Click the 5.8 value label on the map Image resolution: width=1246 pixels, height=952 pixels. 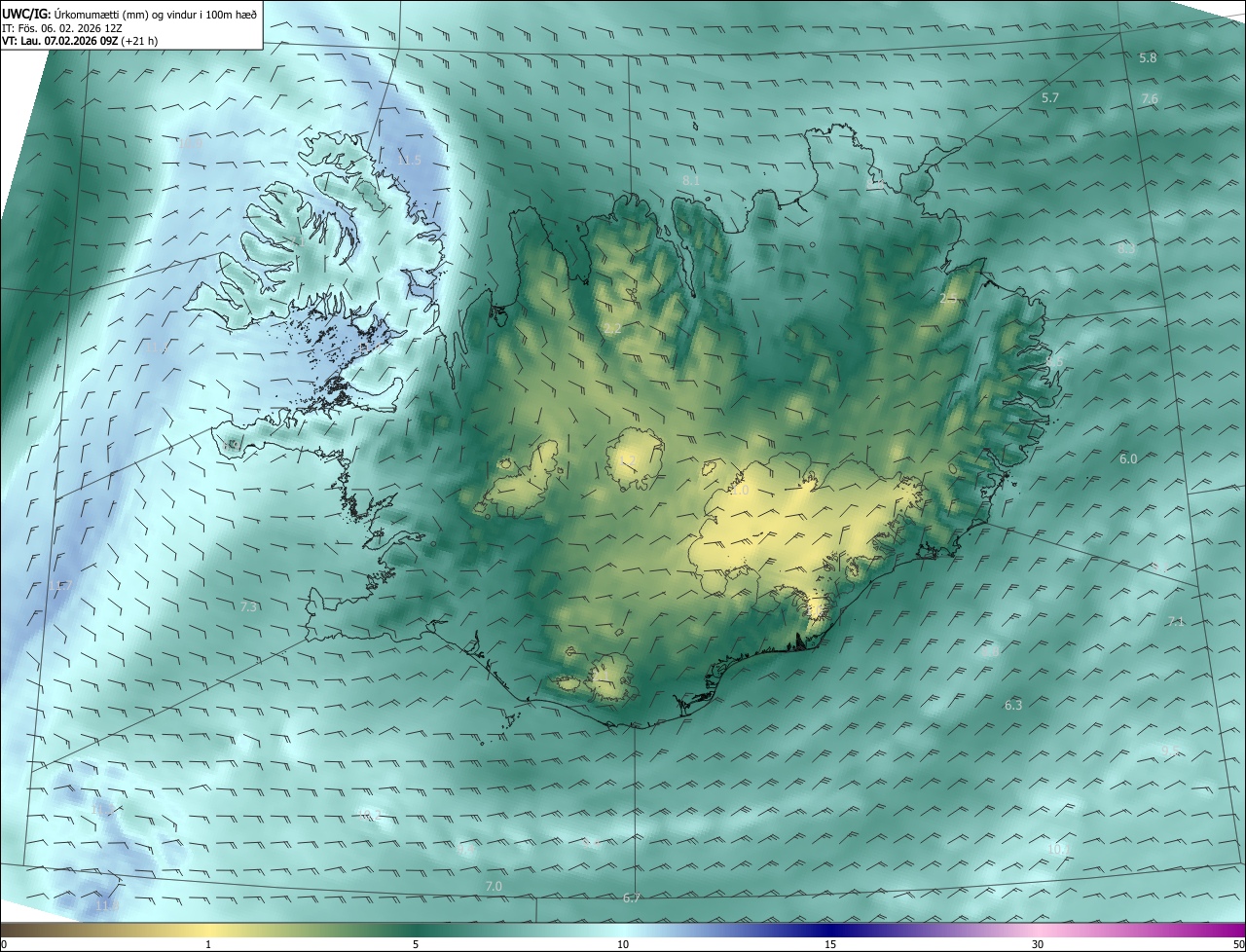(x=1148, y=58)
